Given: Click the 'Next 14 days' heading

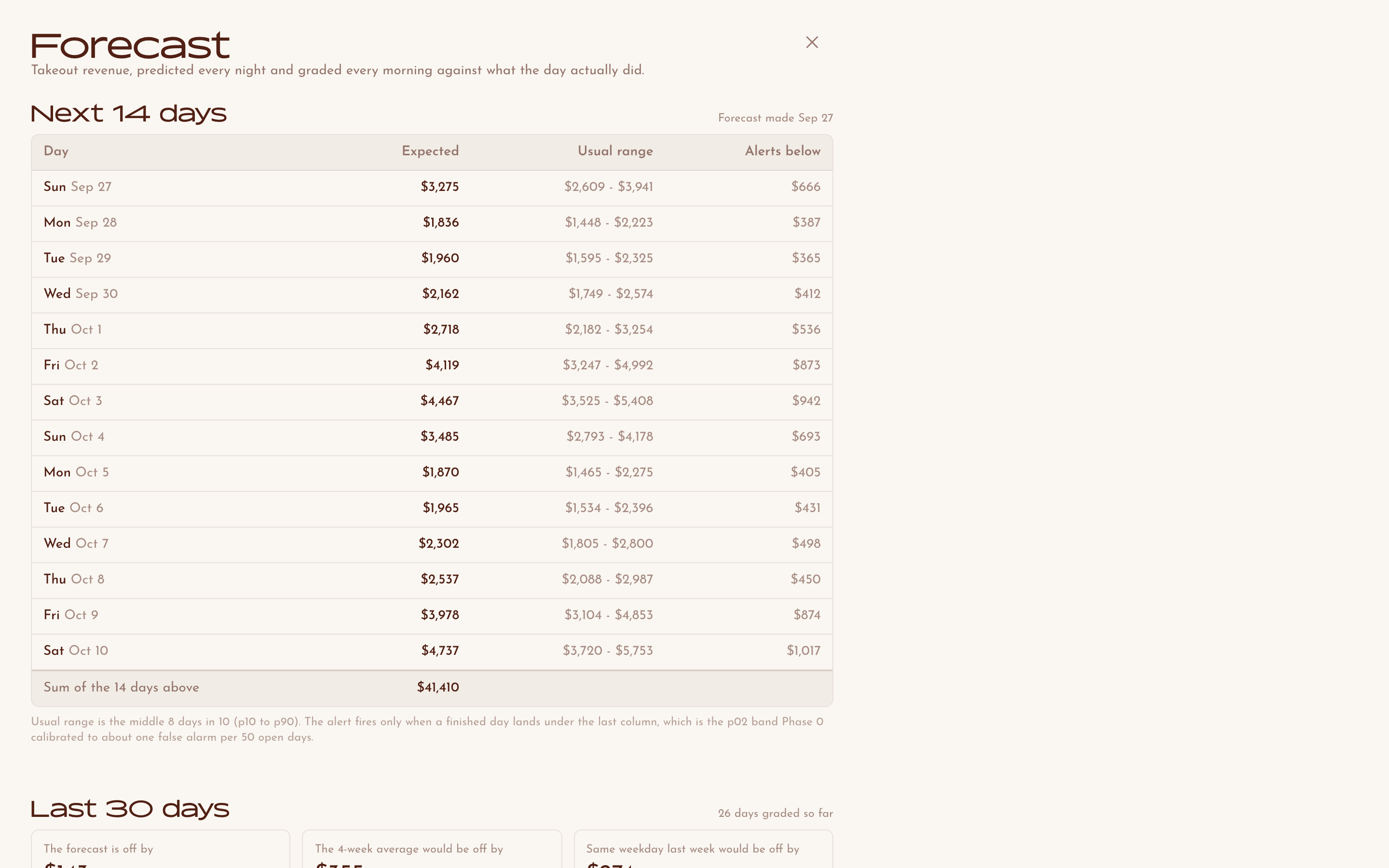Looking at the screenshot, I should [129, 114].
